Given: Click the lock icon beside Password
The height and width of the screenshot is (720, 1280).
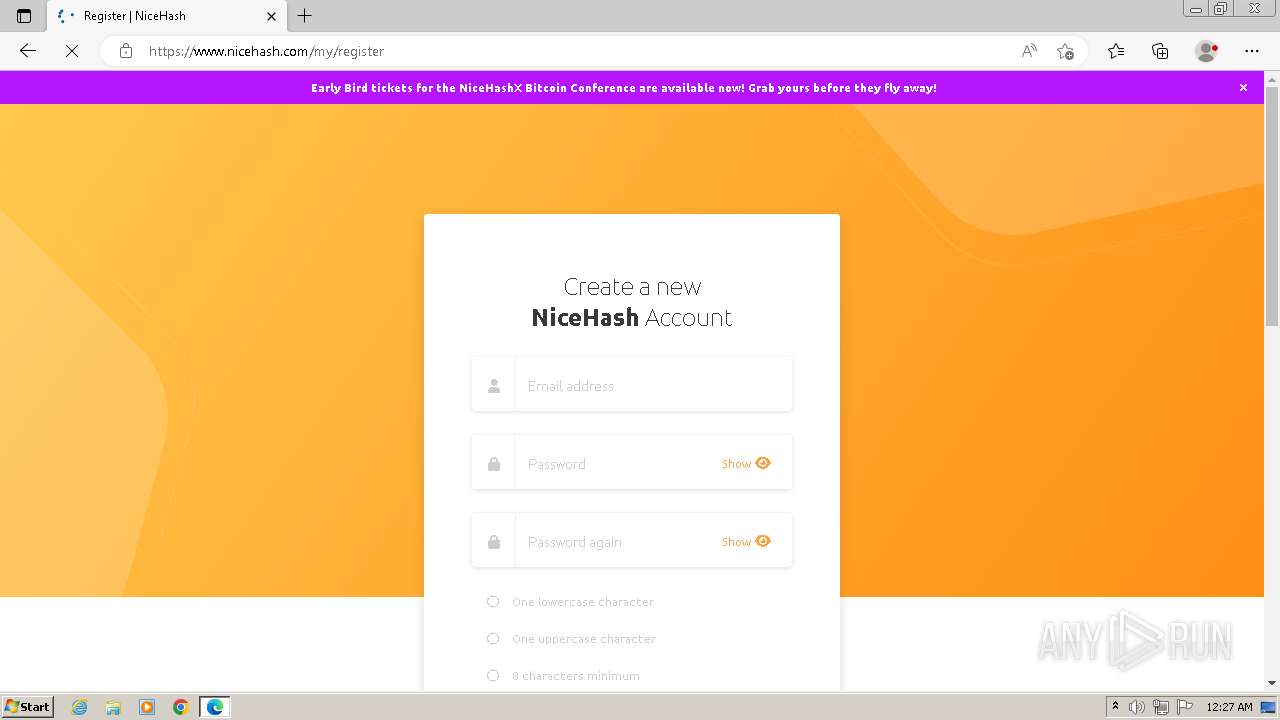Looking at the screenshot, I should tap(494, 464).
